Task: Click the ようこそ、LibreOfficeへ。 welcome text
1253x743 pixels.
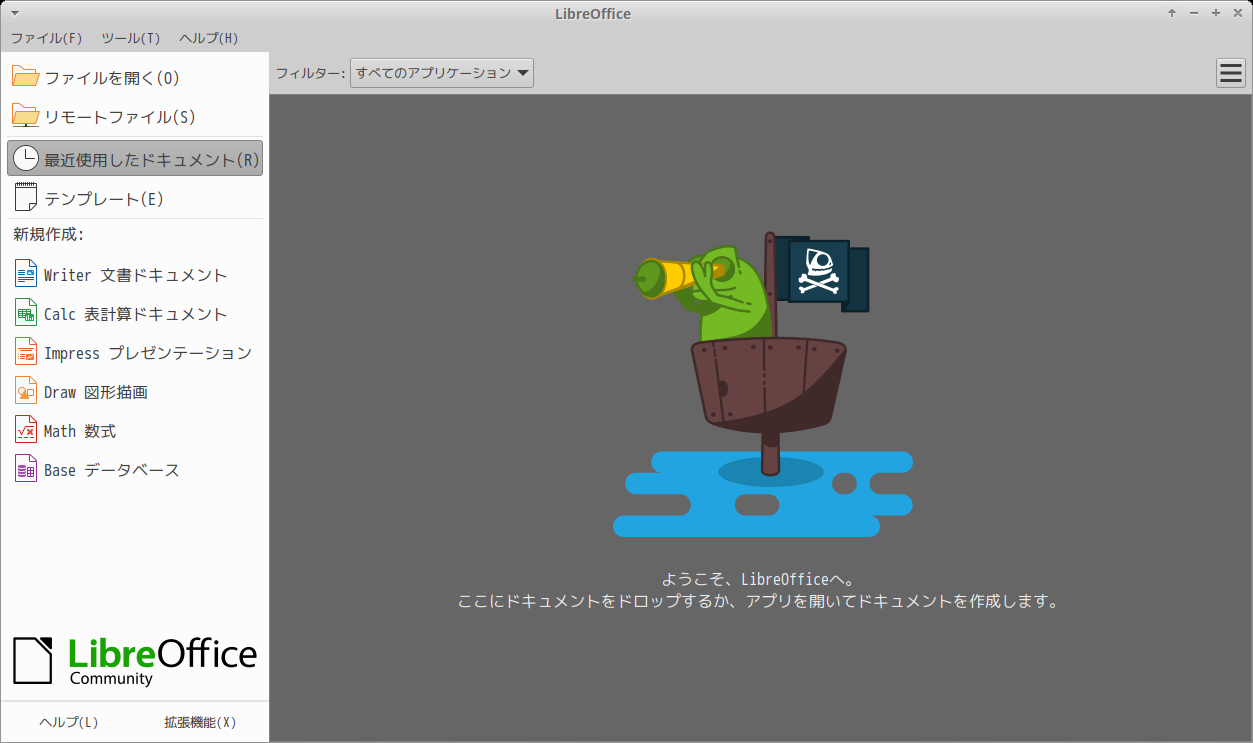Action: [x=758, y=579]
